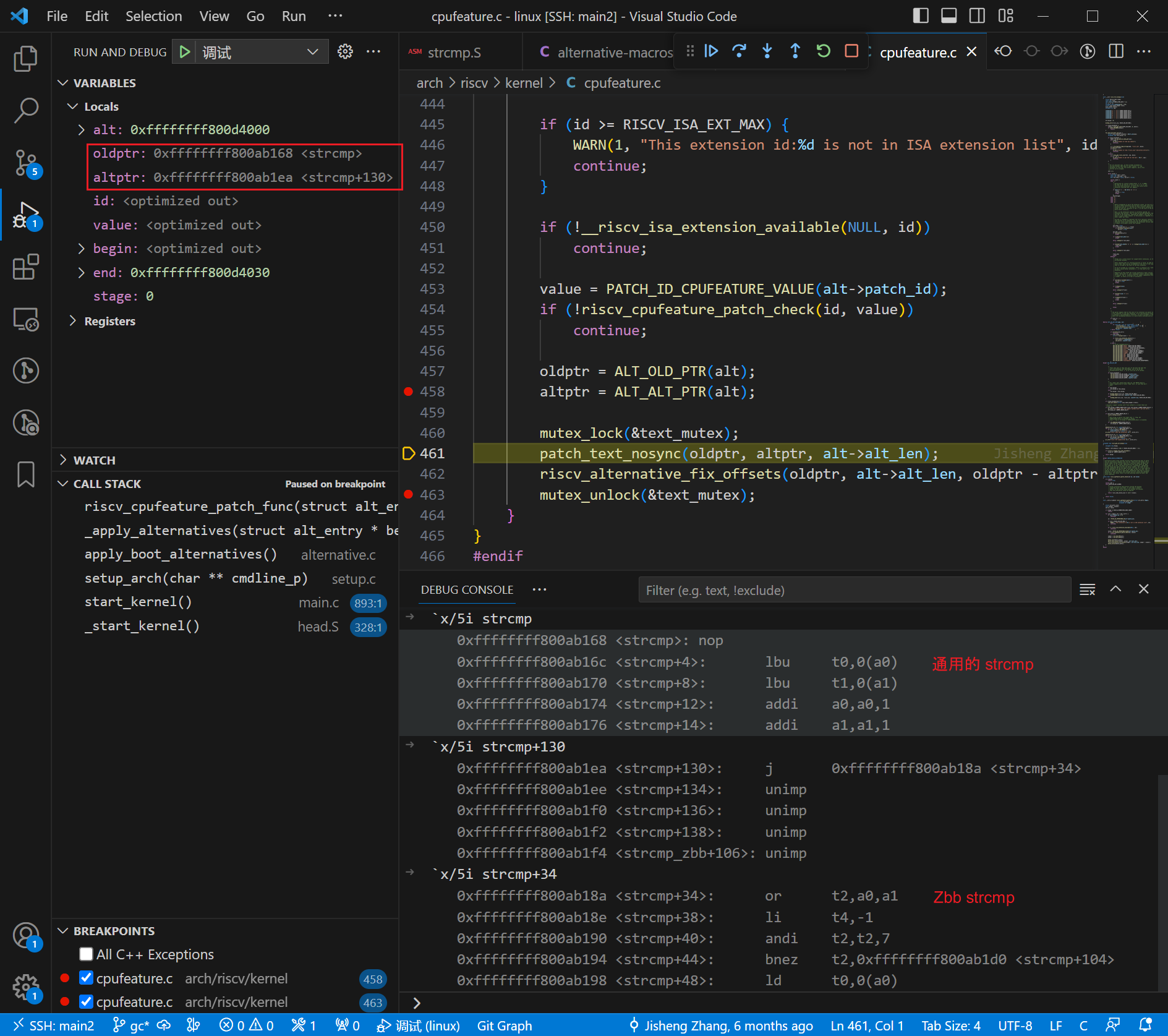Restart the debug session

pos(823,51)
